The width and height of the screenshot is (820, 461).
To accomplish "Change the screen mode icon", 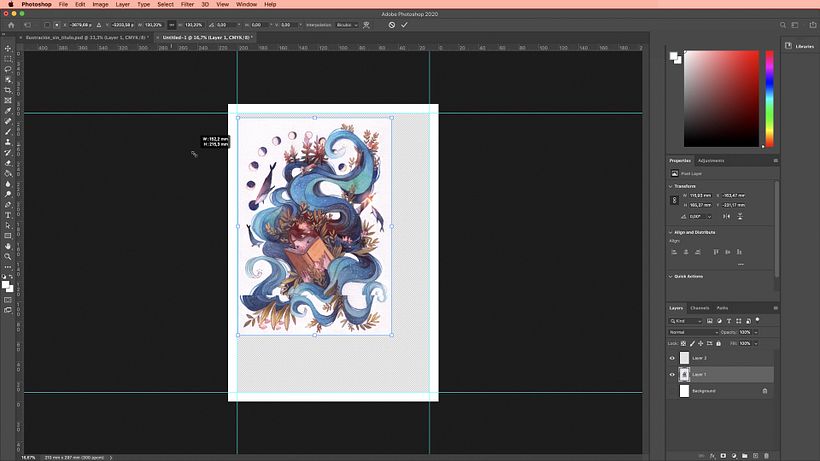I will click(x=8, y=310).
